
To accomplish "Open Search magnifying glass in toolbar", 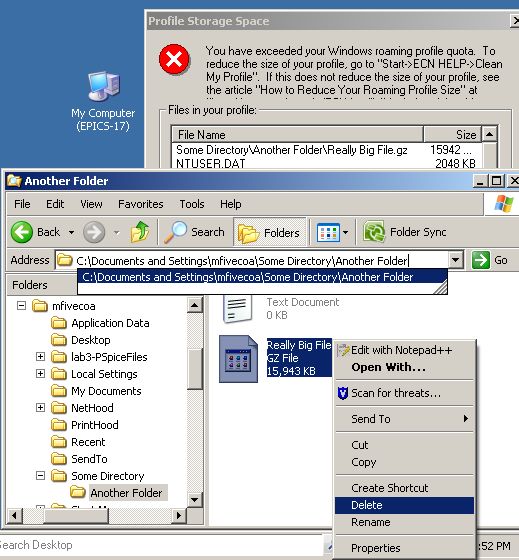I will tap(175, 232).
